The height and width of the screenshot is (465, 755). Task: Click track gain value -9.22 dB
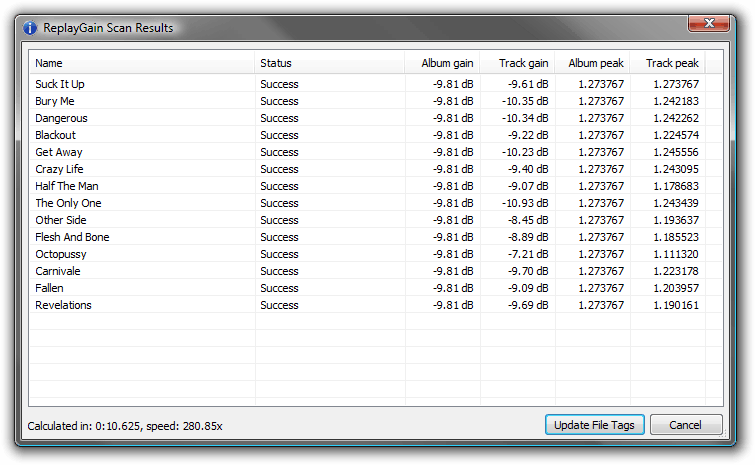pyautogui.click(x=528, y=135)
